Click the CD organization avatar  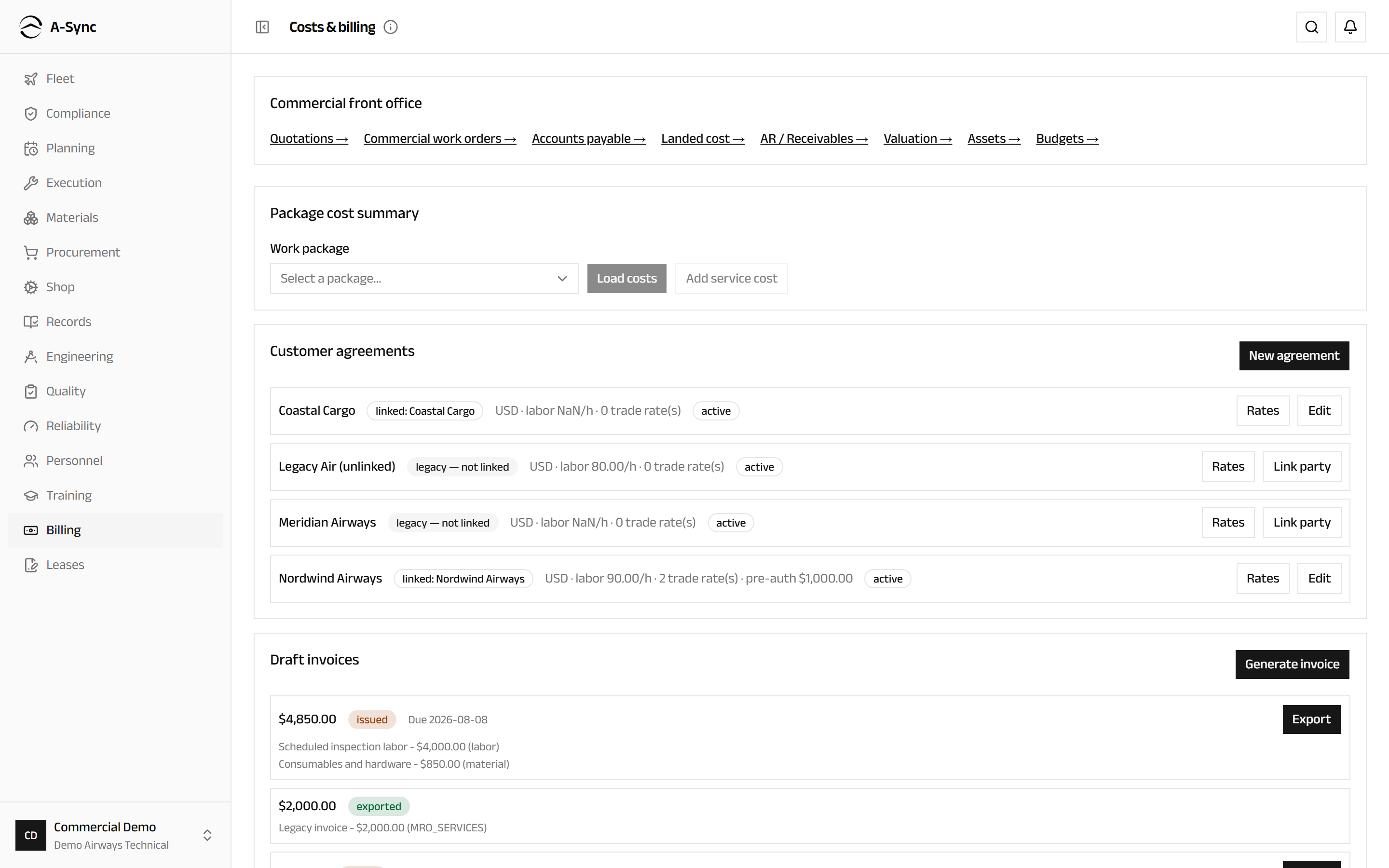tap(31, 835)
